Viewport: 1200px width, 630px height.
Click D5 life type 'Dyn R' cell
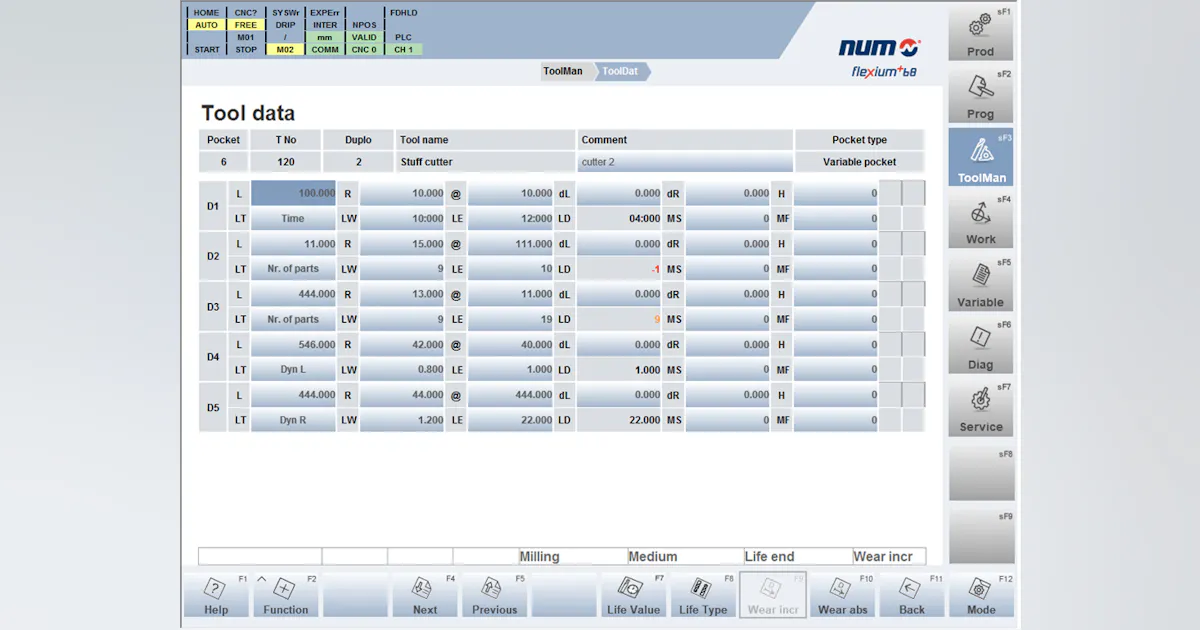(293, 420)
